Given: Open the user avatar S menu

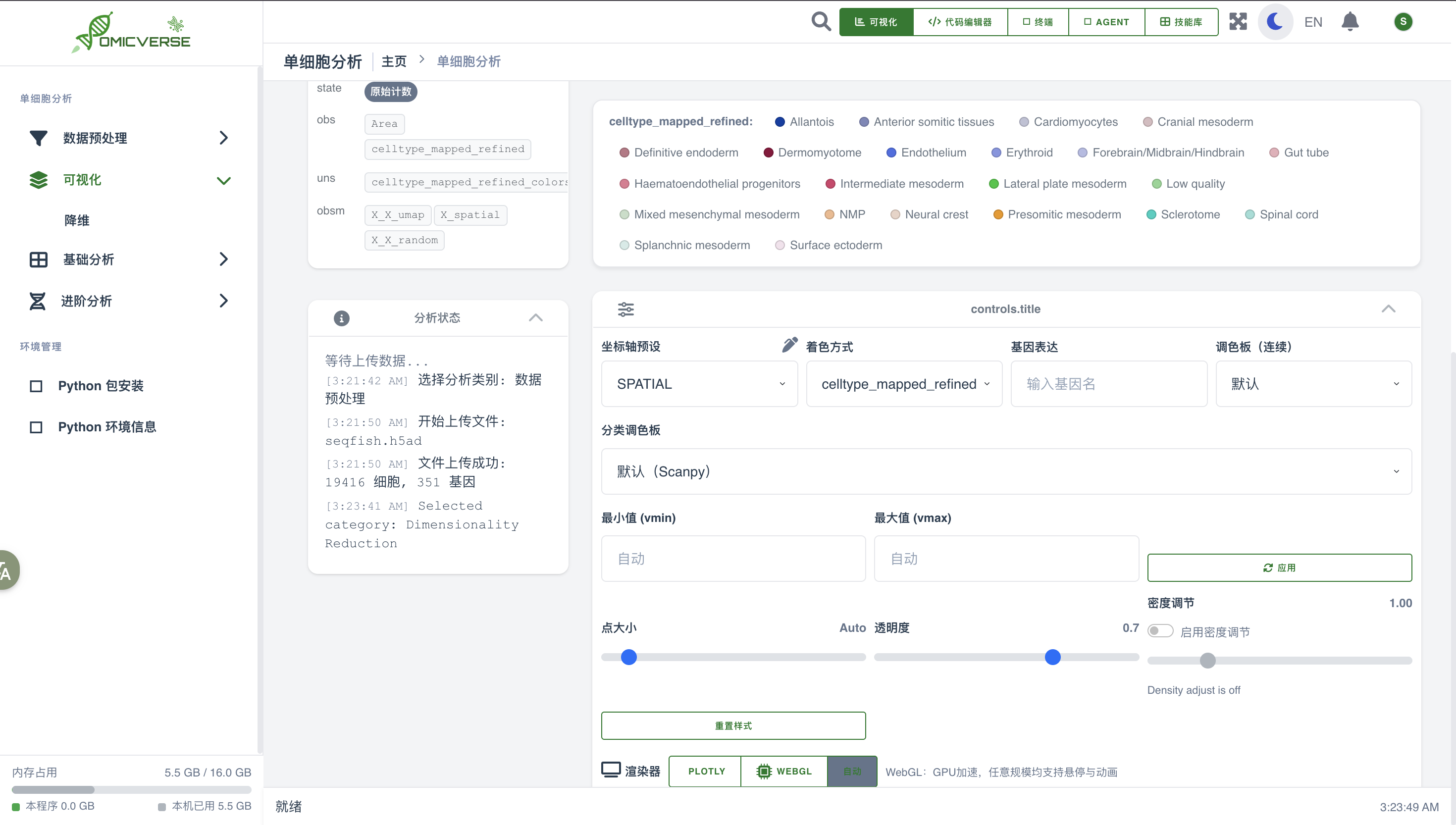Looking at the screenshot, I should click(1403, 21).
